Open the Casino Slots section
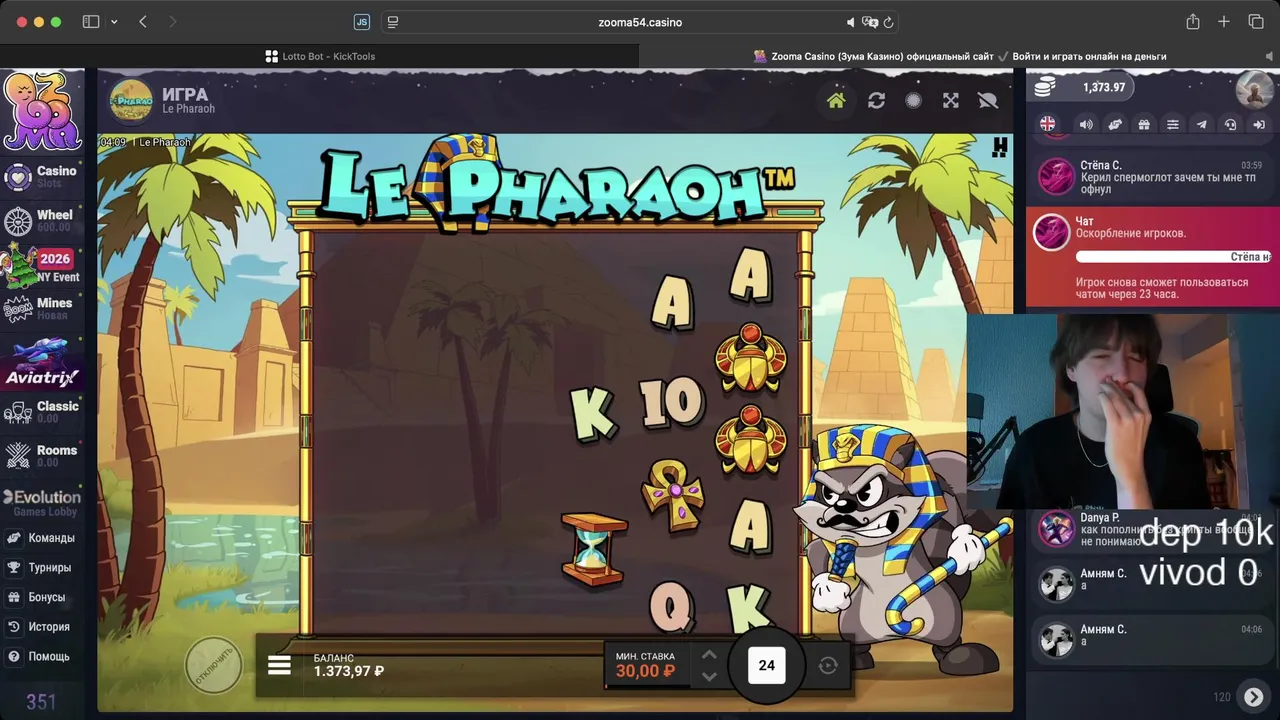The image size is (1280, 720). tap(40, 177)
